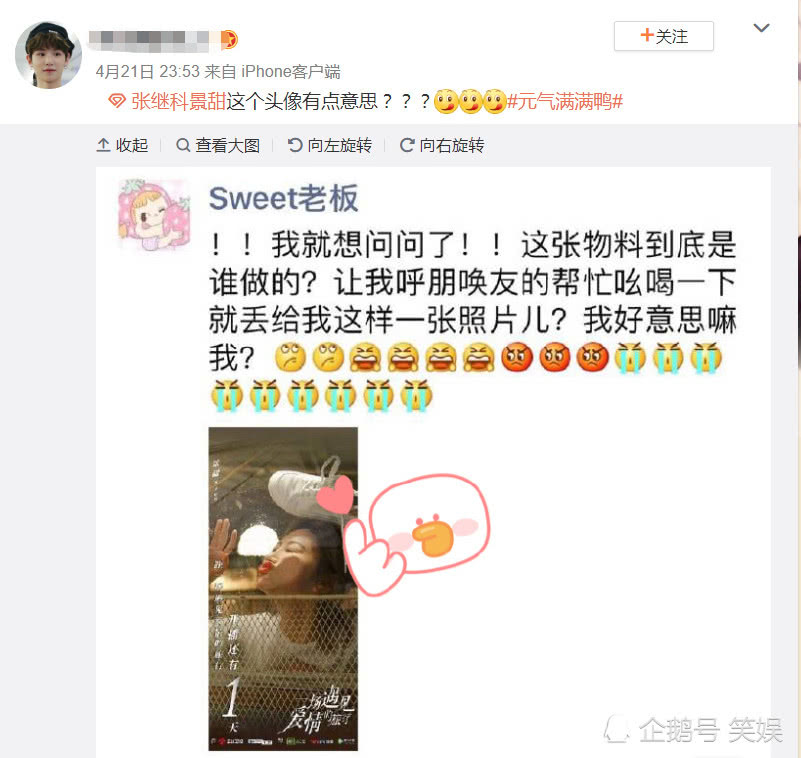Click the post timestamp 4月21日 23:53

click(147, 72)
